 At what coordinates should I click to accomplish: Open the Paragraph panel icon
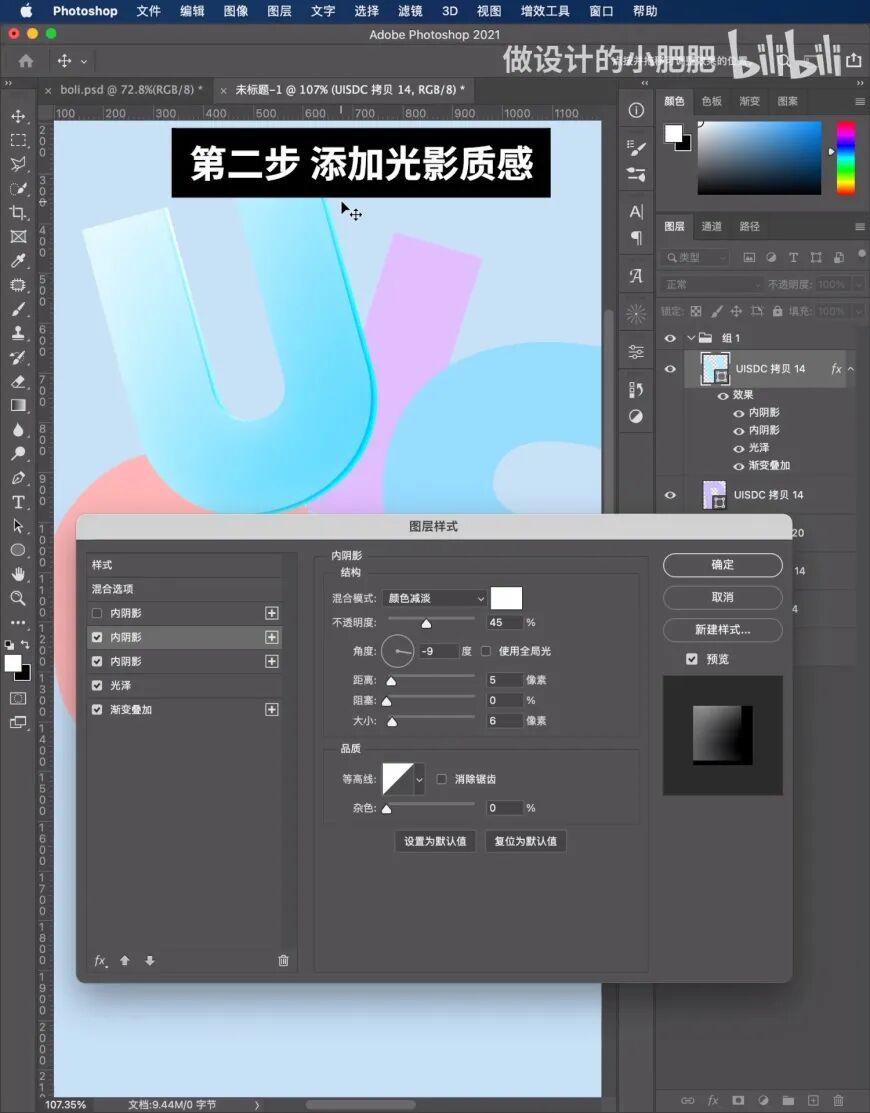click(637, 238)
